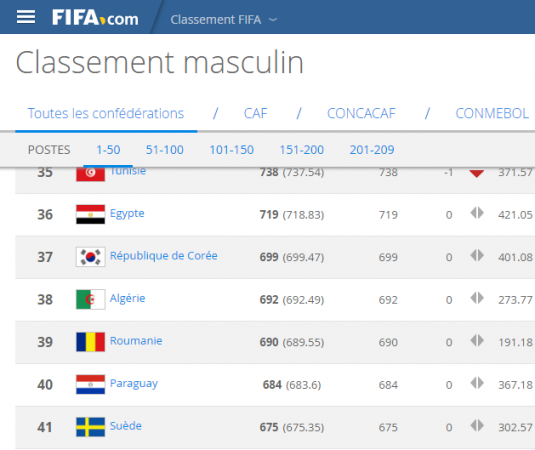Click the FIFA.com logo
Screen dimensions: 535x450
tap(95, 18)
